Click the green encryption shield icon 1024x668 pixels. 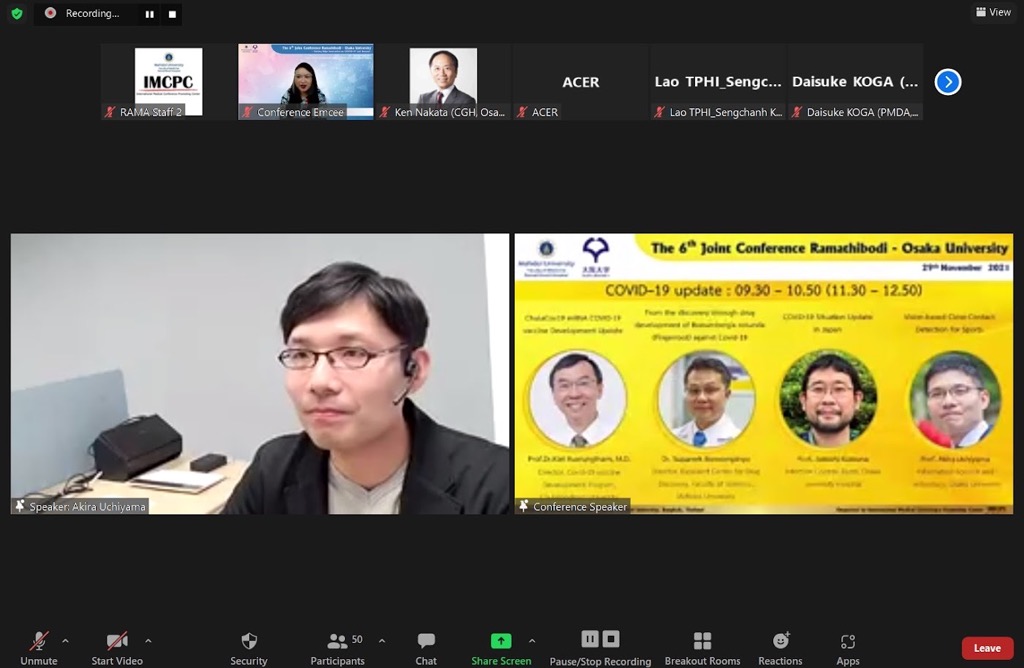(x=17, y=14)
